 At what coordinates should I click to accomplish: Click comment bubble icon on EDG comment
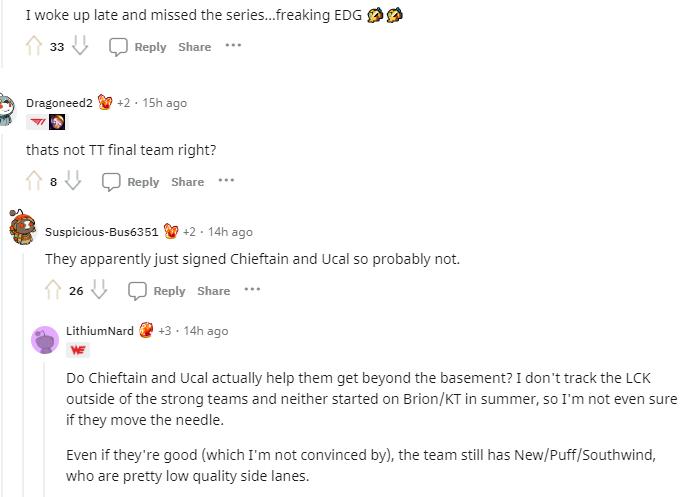click(x=118, y=46)
